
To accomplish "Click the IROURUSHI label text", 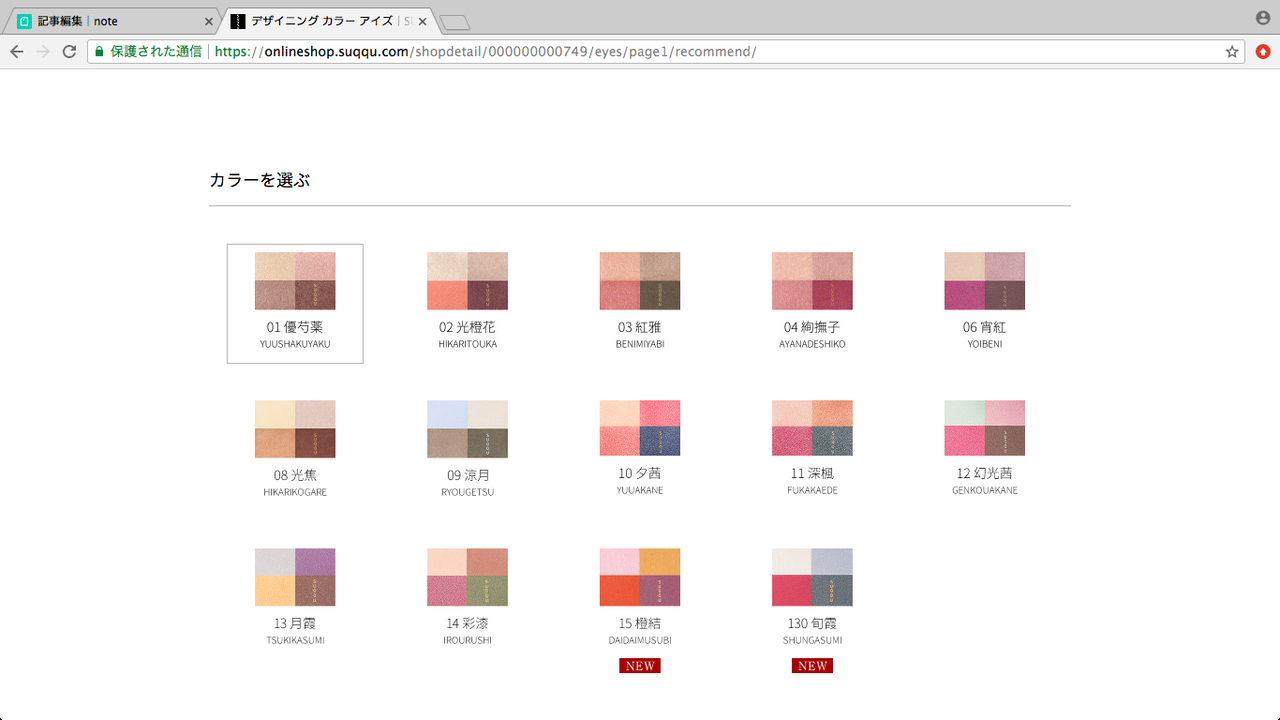I will [x=467, y=640].
